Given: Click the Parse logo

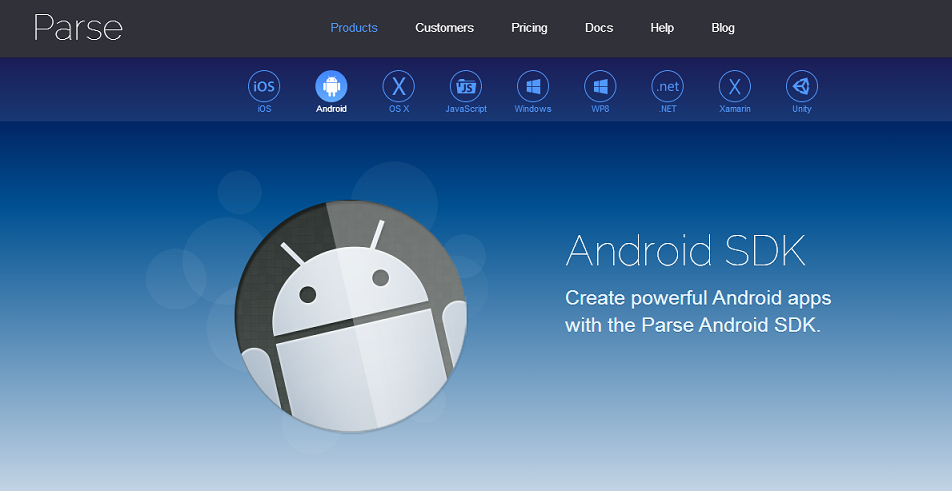Looking at the screenshot, I should [78, 28].
